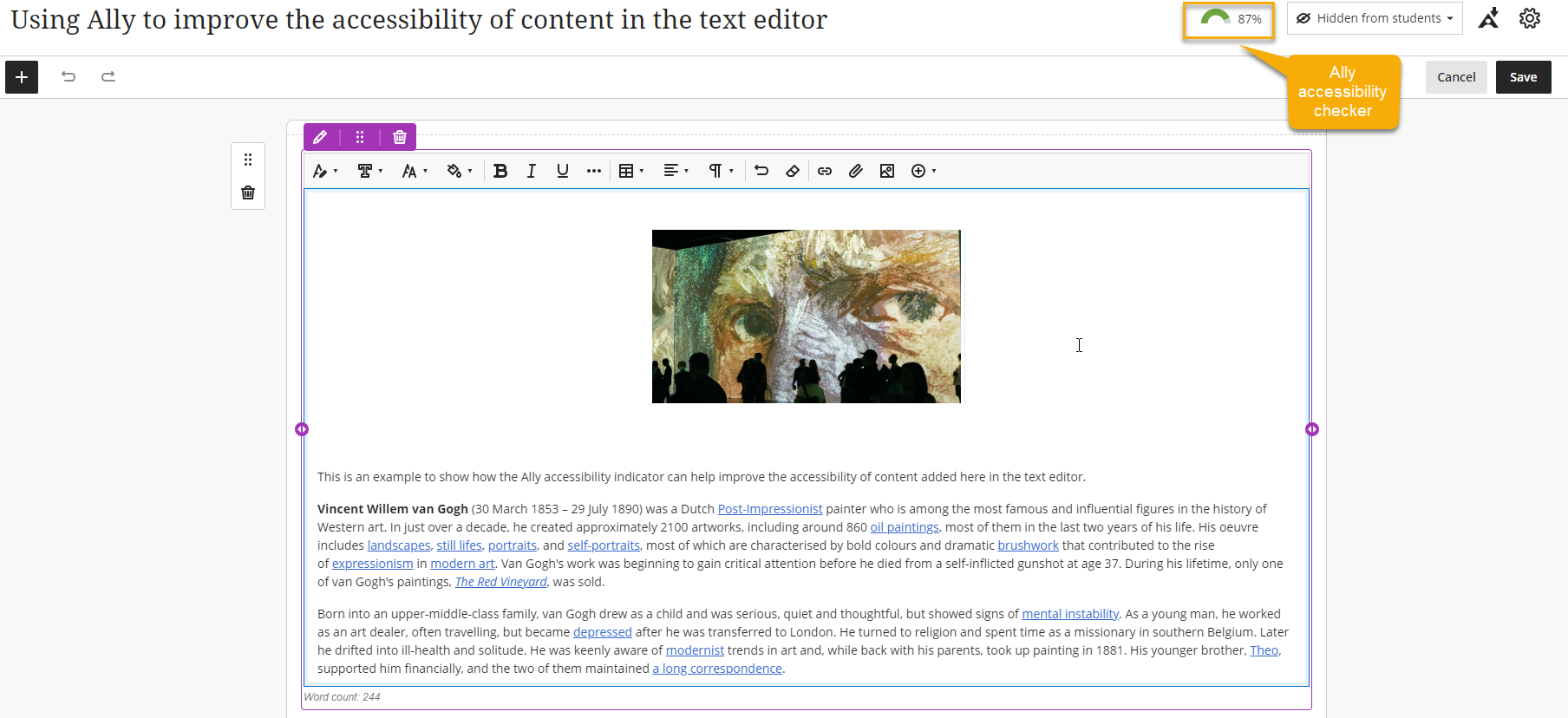This screenshot has height=718, width=1568.
Task: Undo the last document change
Action: 69,77
